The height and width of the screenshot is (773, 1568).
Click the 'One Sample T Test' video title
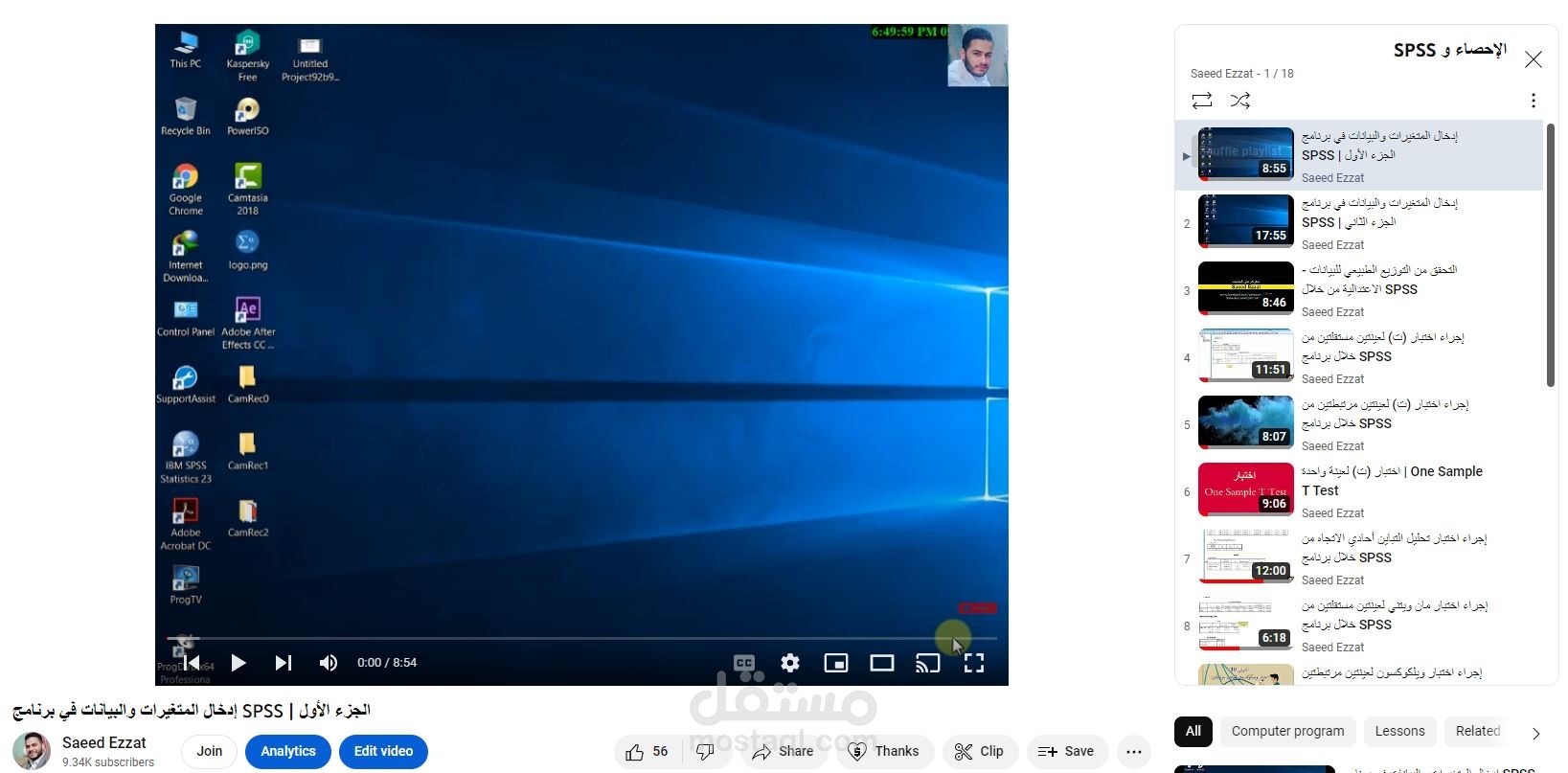tap(1392, 481)
